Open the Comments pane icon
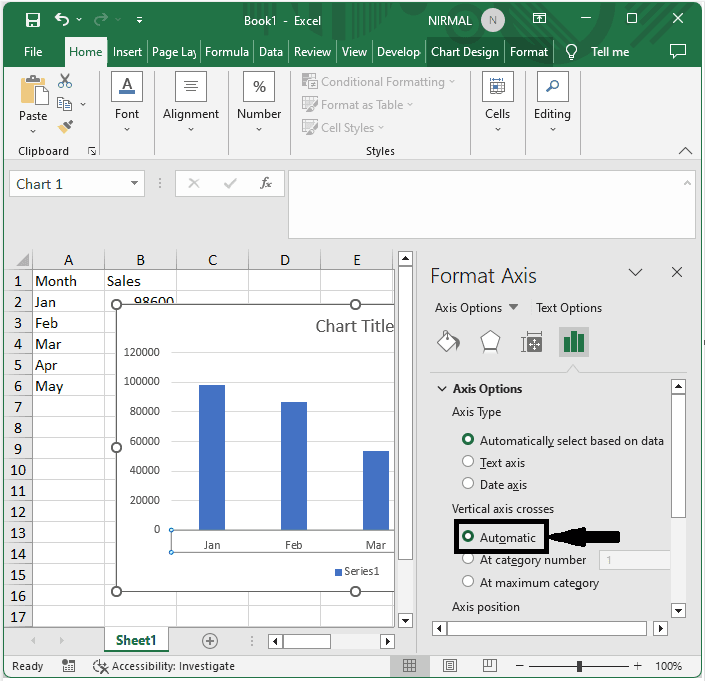The image size is (705, 681). (678, 51)
